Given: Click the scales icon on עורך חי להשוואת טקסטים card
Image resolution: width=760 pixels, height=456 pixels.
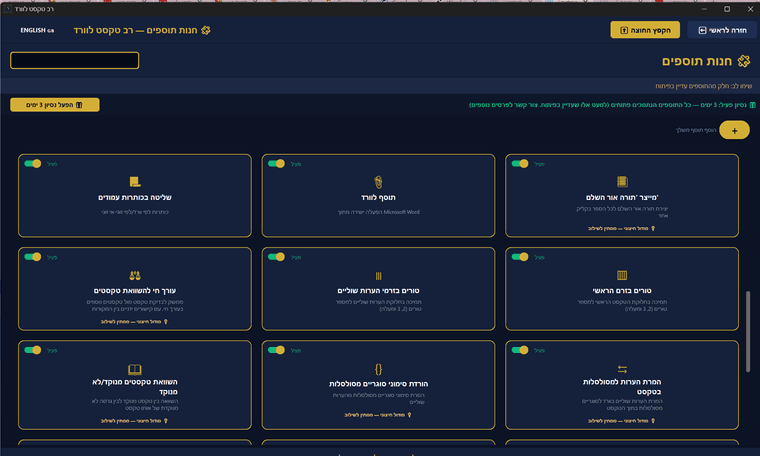Looking at the screenshot, I should coord(134,275).
